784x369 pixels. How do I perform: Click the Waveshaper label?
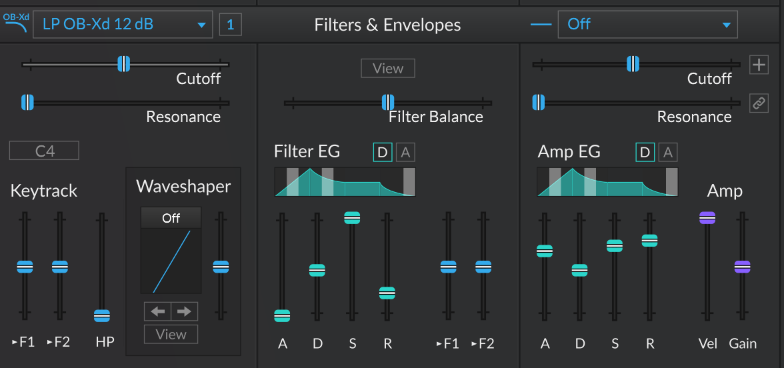(184, 187)
